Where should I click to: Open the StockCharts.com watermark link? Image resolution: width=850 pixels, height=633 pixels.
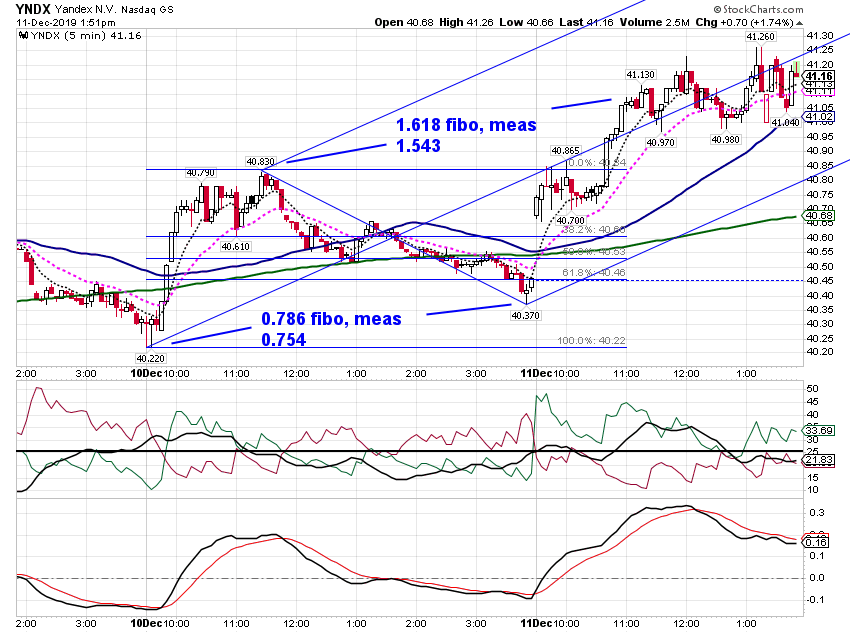(758, 9)
